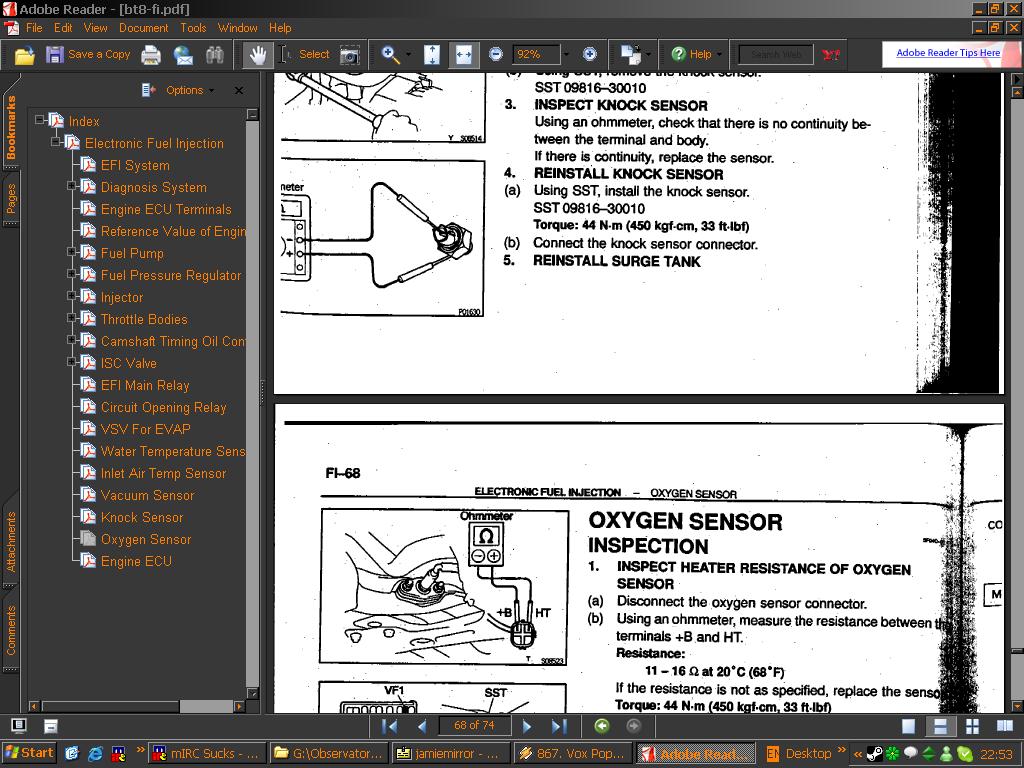Click the Open file folder icon

[x=24, y=55]
